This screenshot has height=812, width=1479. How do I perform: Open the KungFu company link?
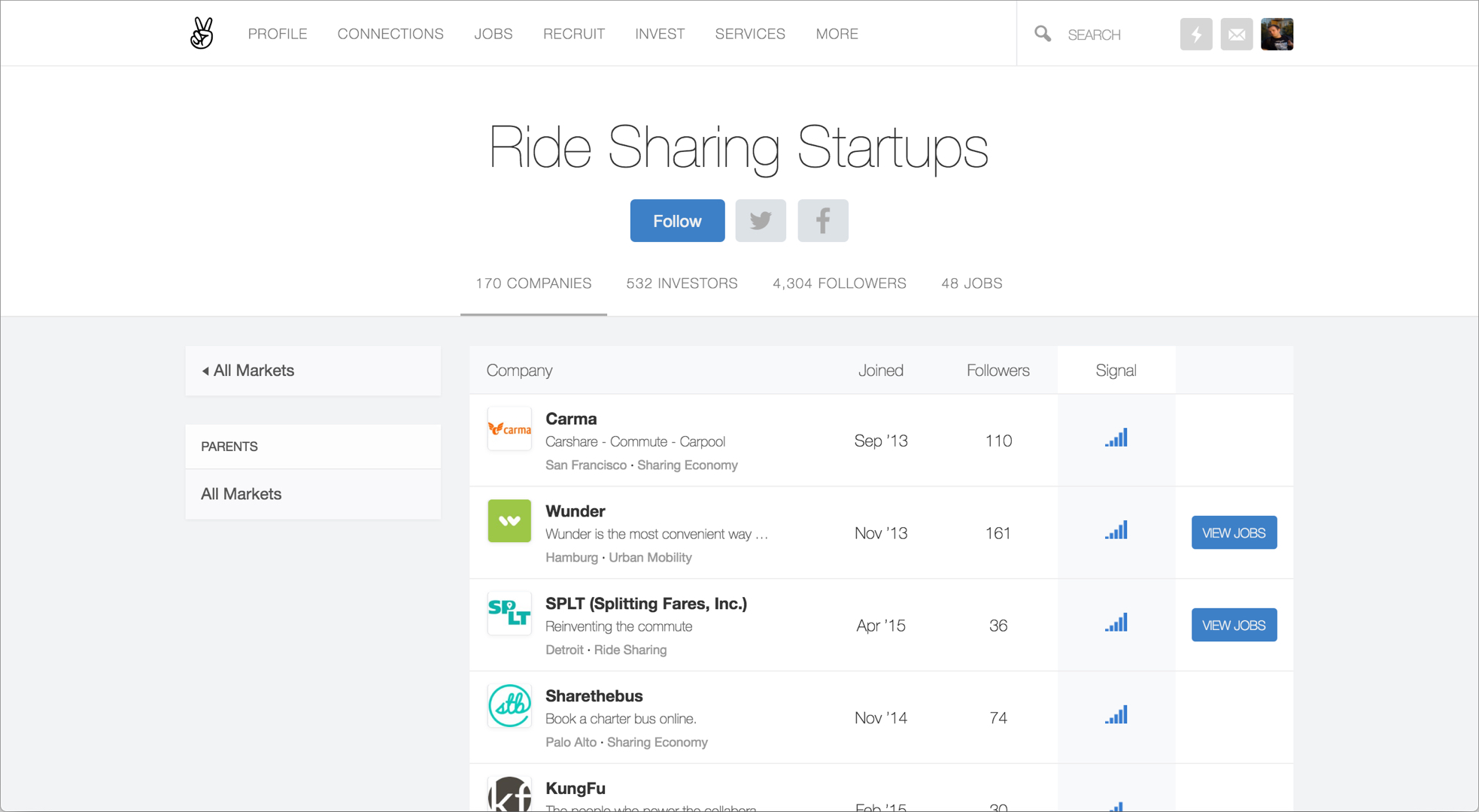(x=576, y=789)
